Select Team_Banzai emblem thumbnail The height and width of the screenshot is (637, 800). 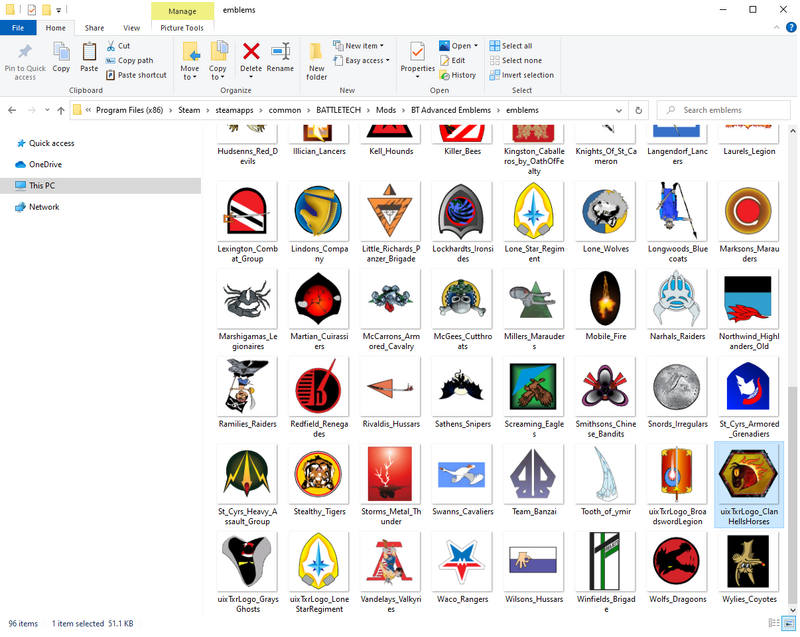click(x=534, y=474)
